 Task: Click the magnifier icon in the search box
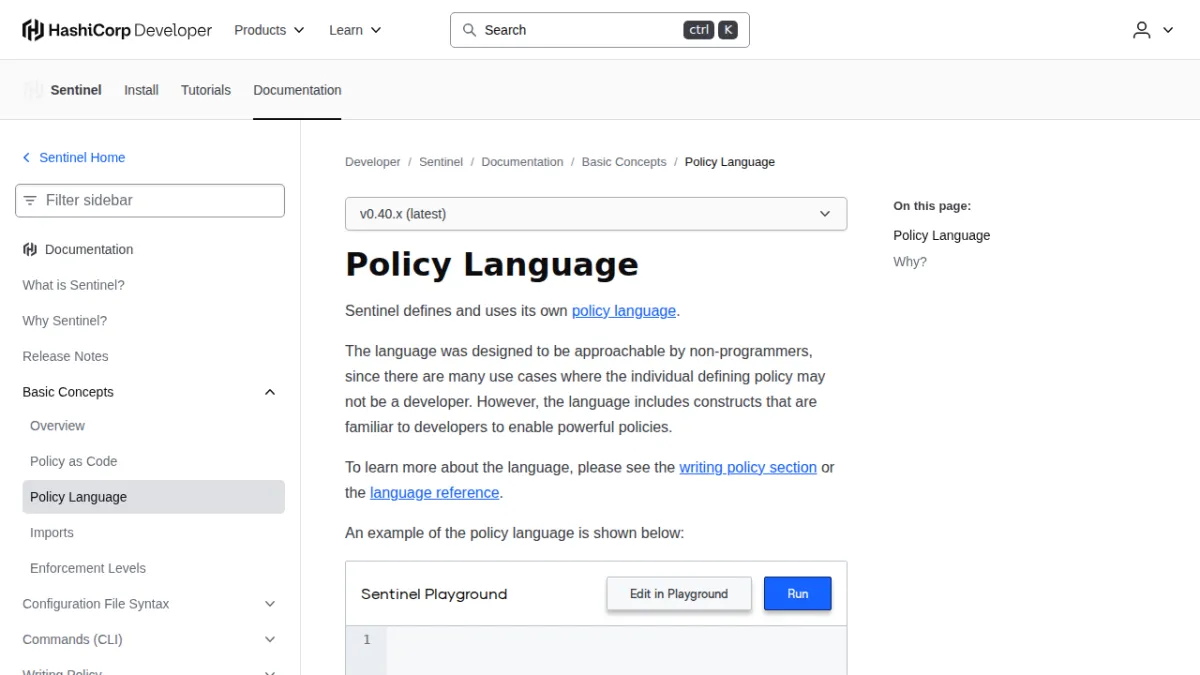[x=469, y=30]
